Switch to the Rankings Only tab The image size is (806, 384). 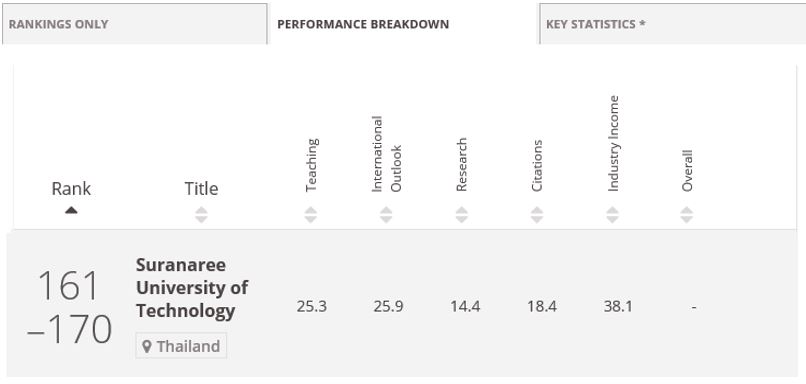coord(134,24)
